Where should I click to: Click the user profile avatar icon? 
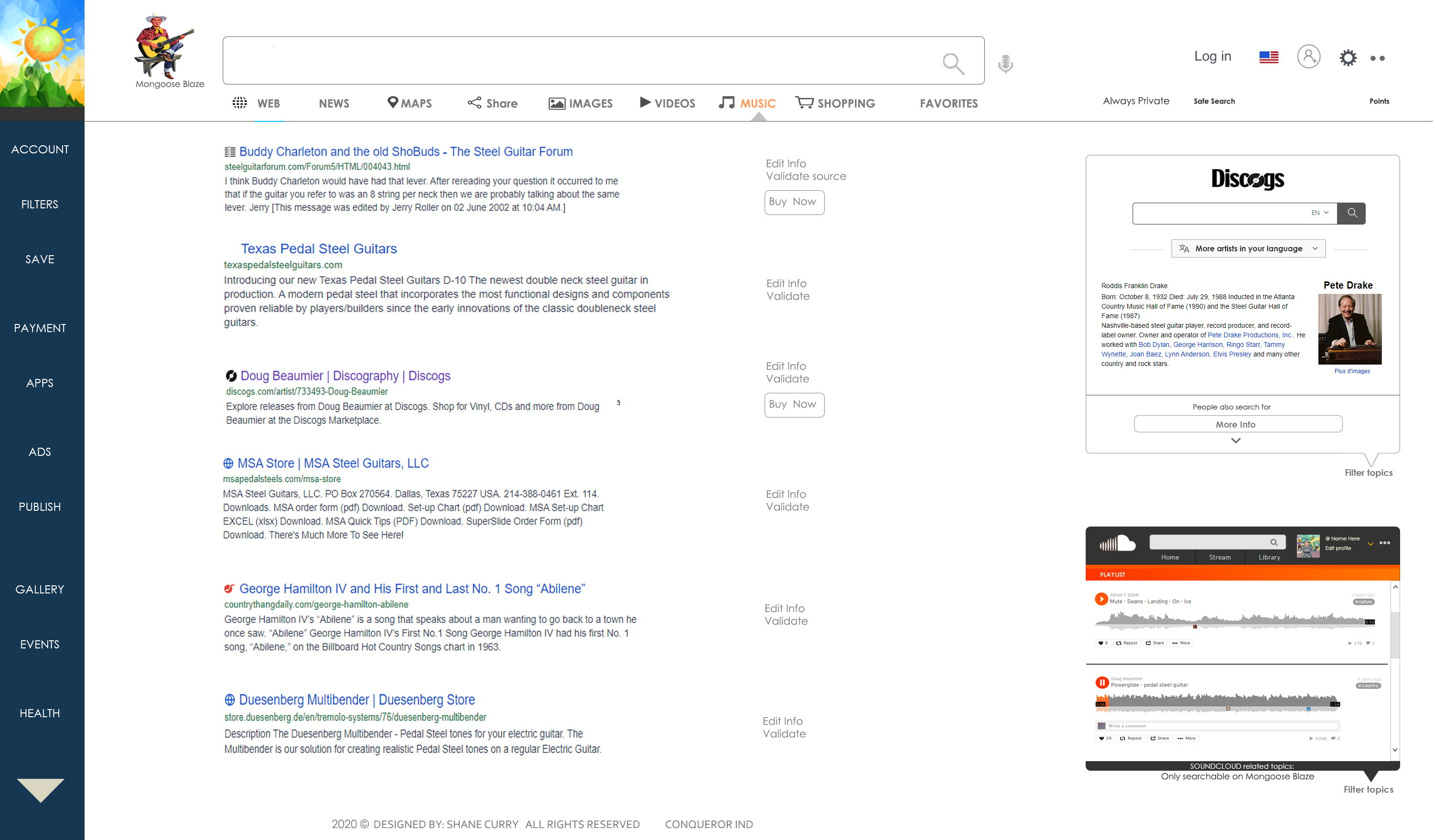pyautogui.click(x=1310, y=57)
